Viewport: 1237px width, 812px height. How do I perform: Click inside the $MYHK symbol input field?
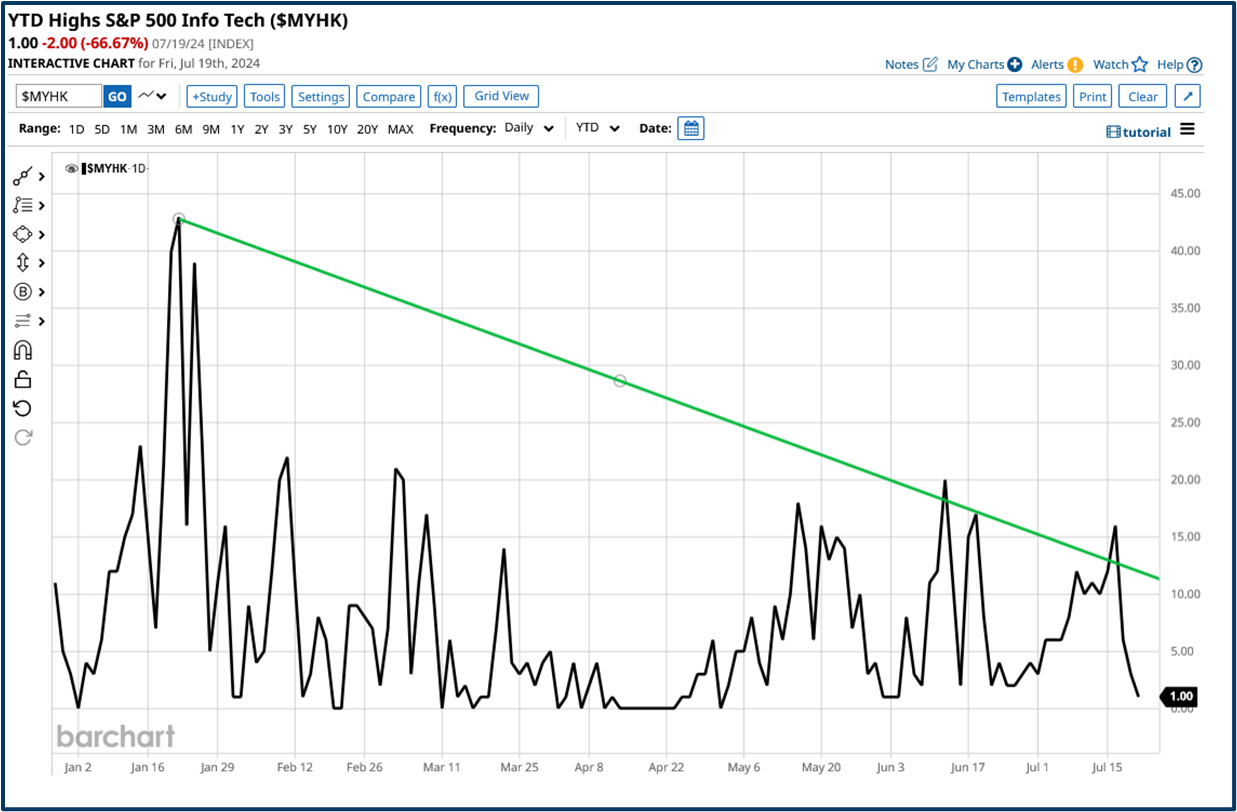pos(60,95)
